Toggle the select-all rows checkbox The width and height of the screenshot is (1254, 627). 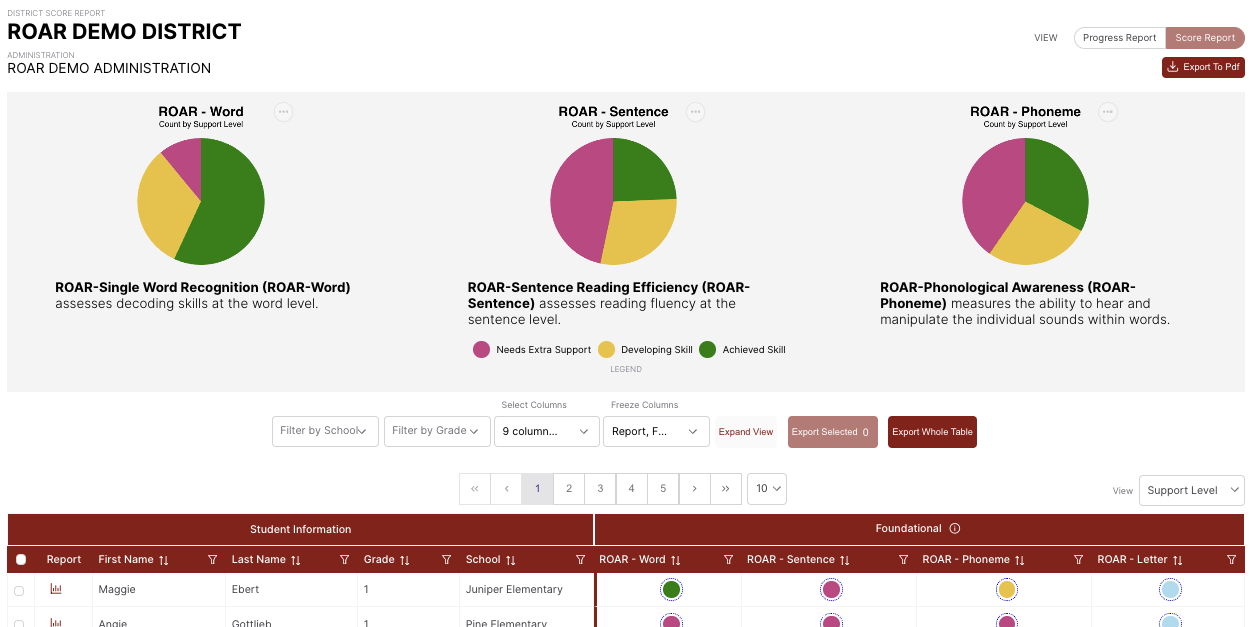[21, 560]
